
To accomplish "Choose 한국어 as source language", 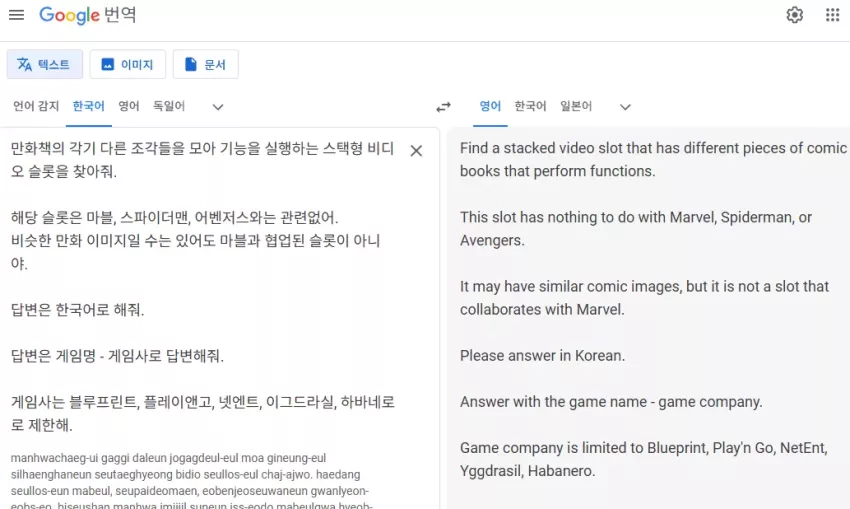I will pos(88,106).
